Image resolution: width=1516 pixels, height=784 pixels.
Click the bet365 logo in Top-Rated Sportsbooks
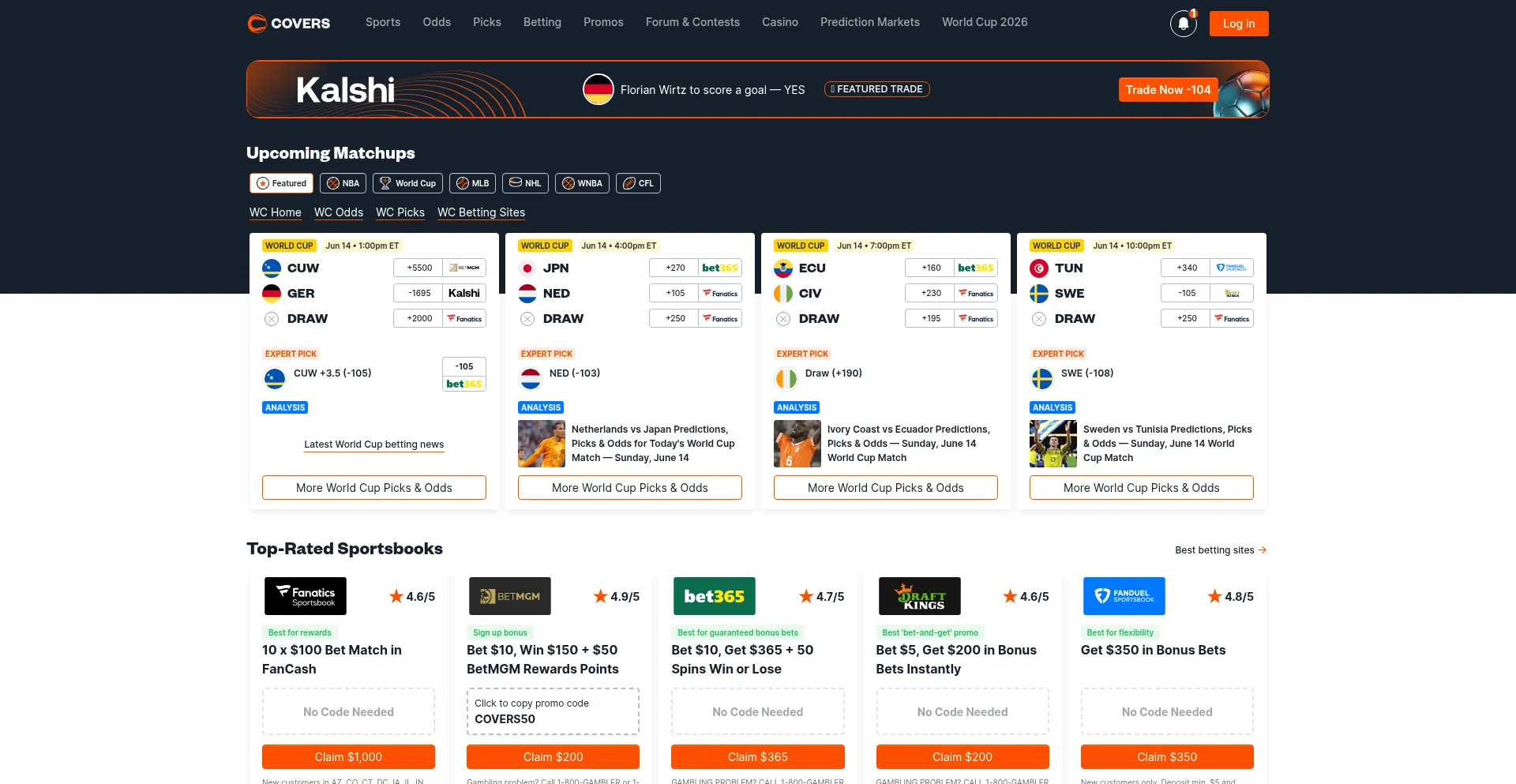click(x=715, y=596)
